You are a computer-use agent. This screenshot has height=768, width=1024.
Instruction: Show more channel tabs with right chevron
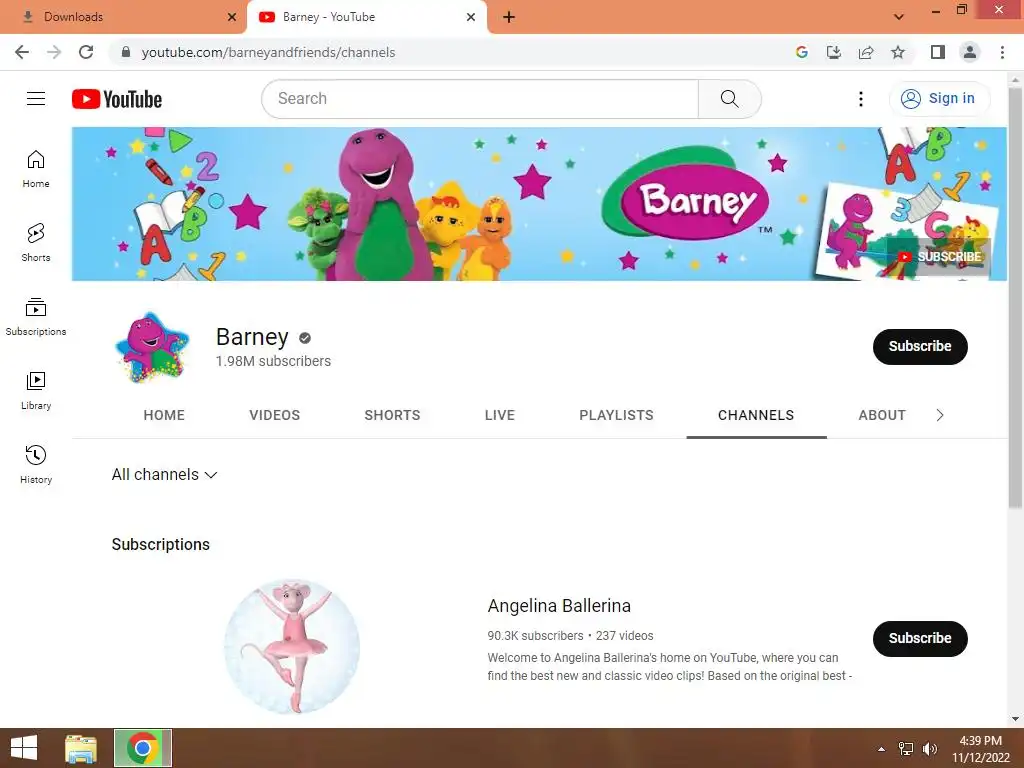940,415
